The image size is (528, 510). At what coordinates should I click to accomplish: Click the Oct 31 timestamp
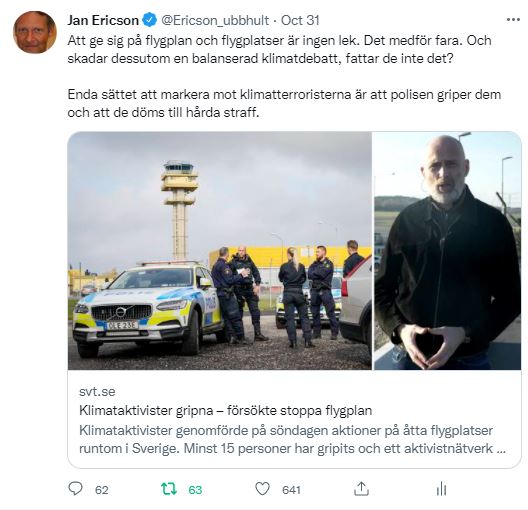(300, 20)
